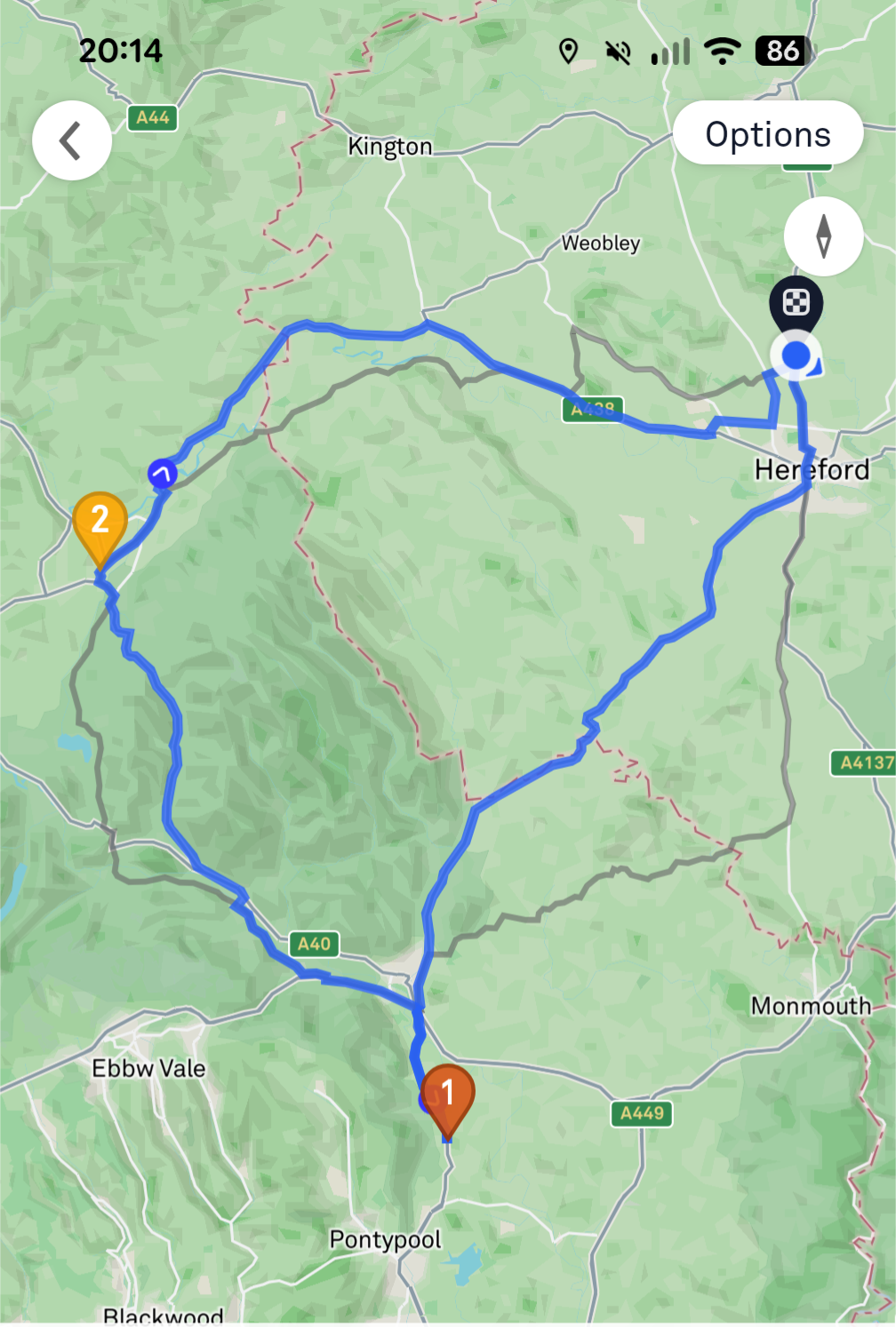The image size is (896, 1327).
Task: Tap the location services status icon
Action: click(x=568, y=52)
